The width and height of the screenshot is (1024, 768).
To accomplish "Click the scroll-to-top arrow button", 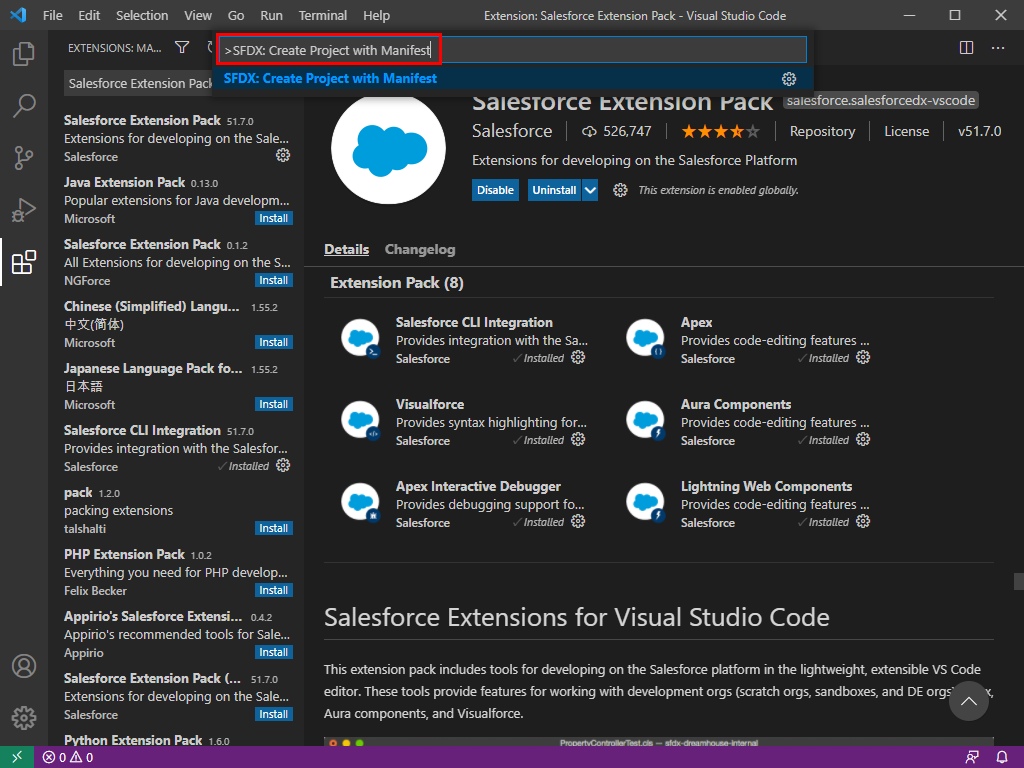I will [x=968, y=701].
